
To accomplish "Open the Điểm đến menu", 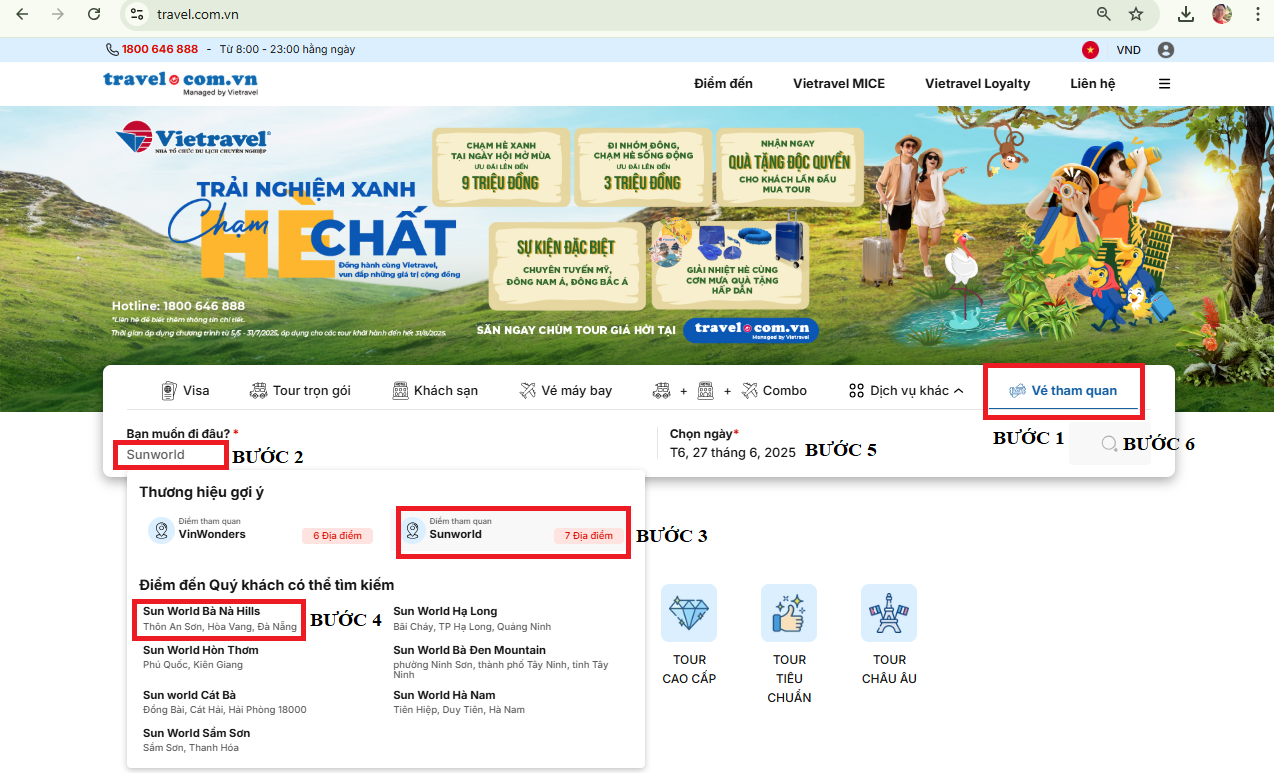I will 723,84.
